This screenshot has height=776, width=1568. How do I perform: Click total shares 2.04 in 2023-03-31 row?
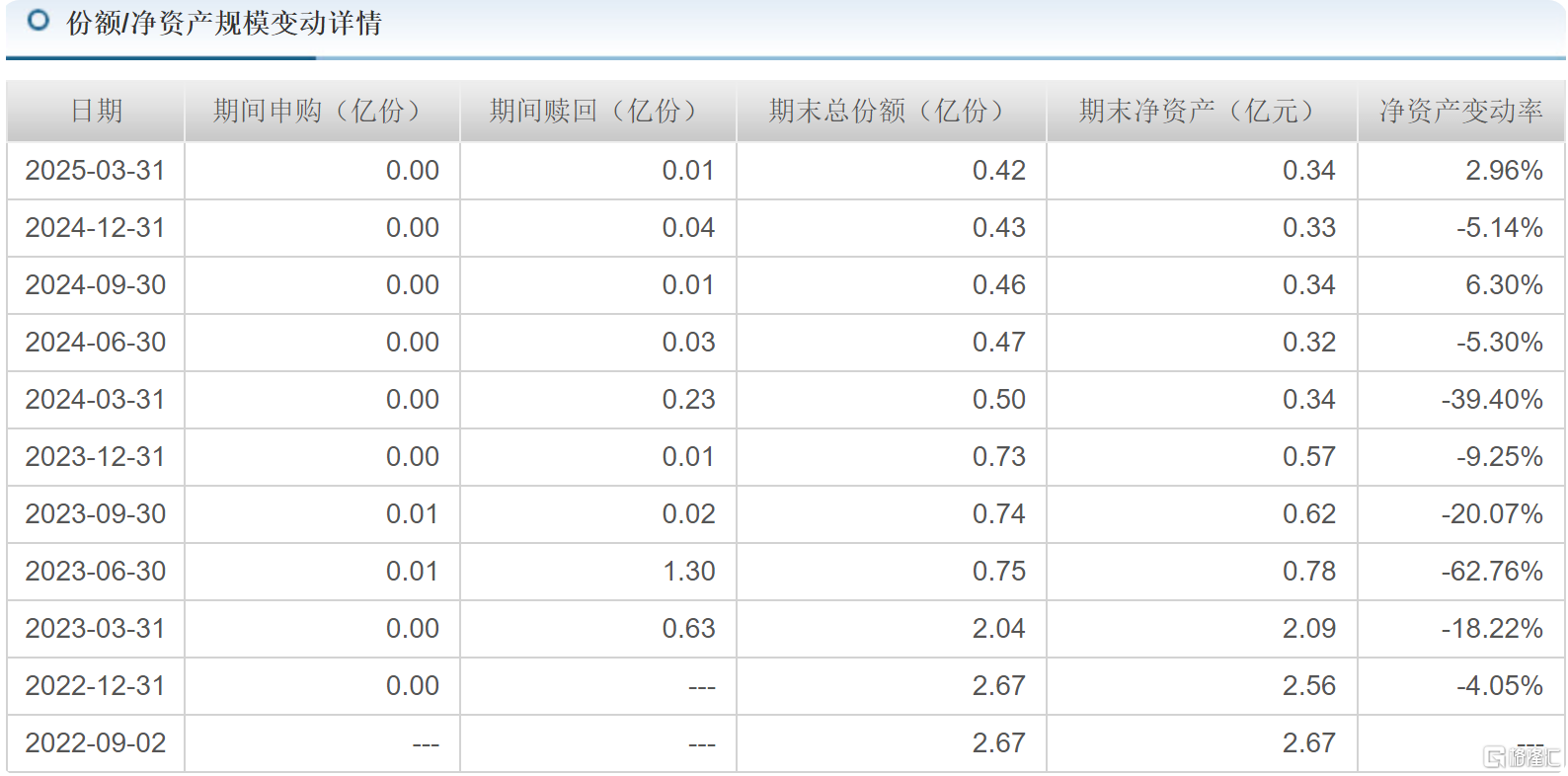(x=999, y=629)
